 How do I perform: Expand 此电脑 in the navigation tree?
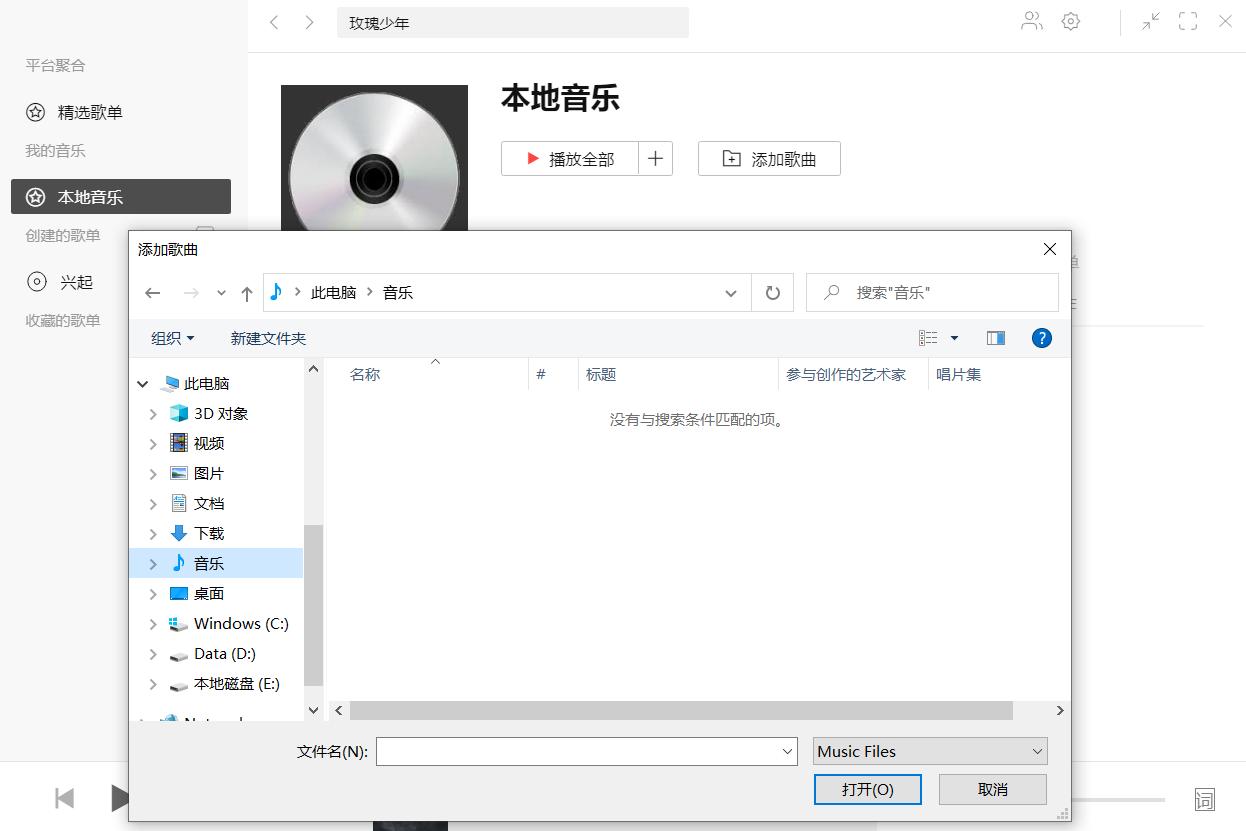tap(143, 382)
